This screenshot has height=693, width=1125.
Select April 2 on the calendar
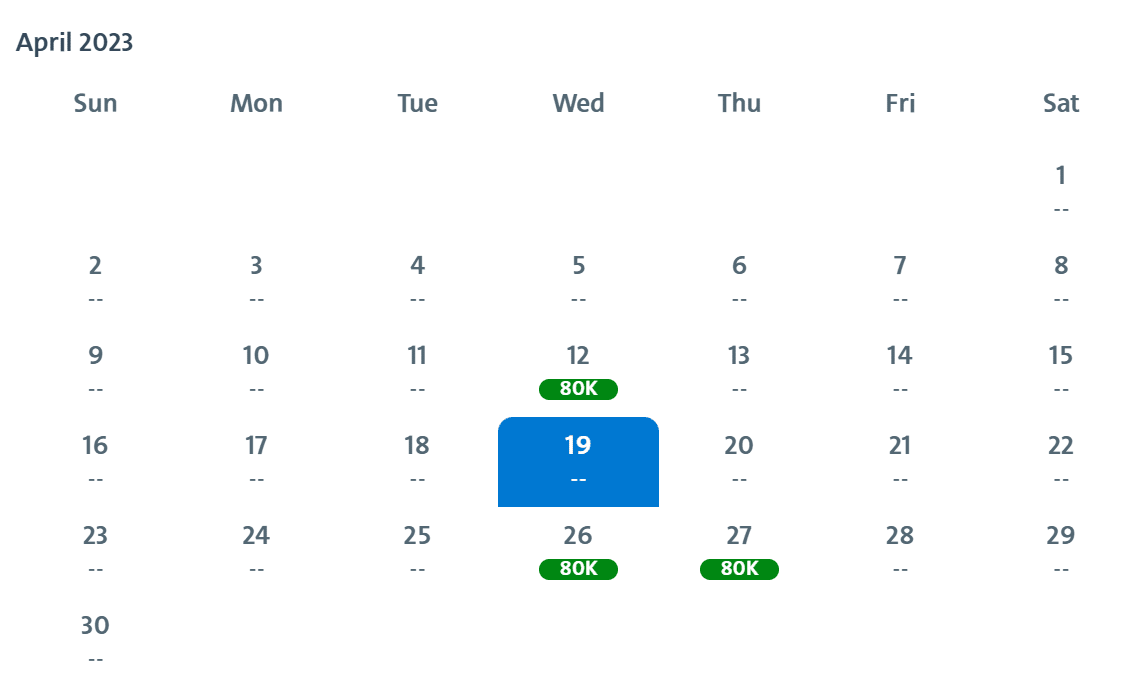(95, 280)
